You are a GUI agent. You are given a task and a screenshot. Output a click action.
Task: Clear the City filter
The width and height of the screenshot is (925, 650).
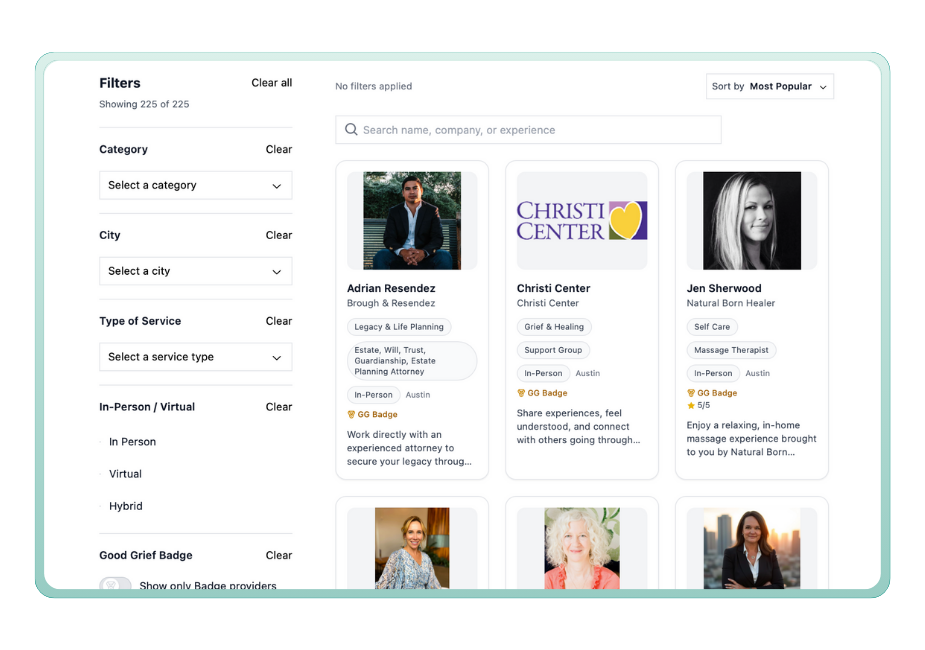(x=278, y=235)
